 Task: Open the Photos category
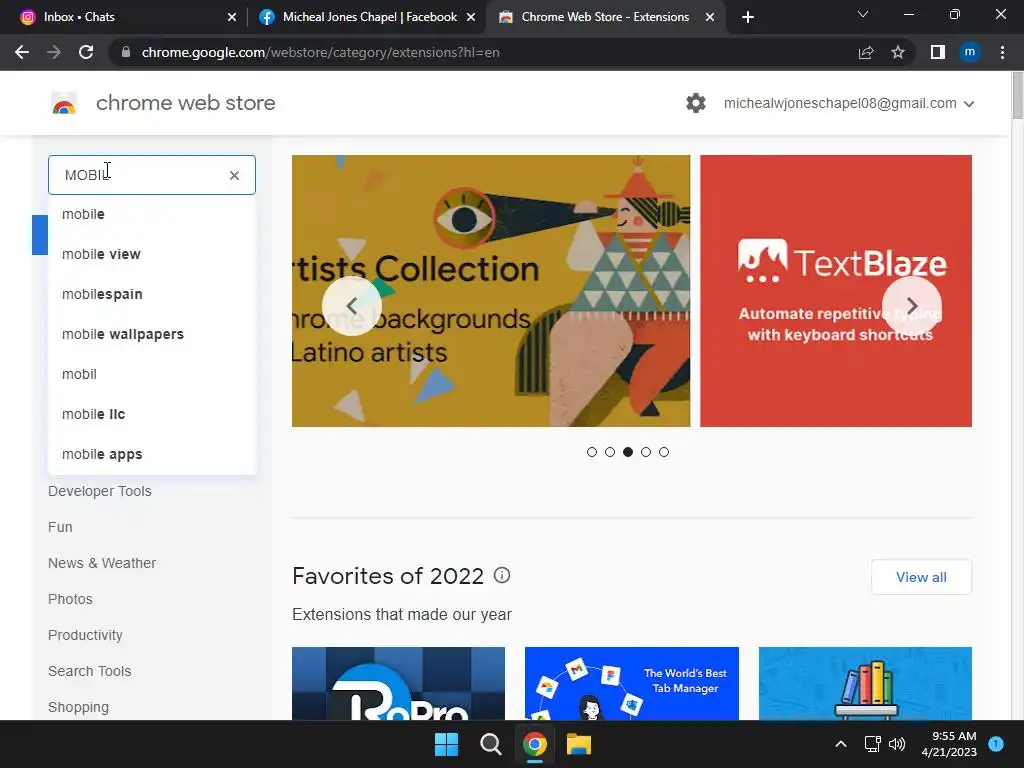pos(70,599)
